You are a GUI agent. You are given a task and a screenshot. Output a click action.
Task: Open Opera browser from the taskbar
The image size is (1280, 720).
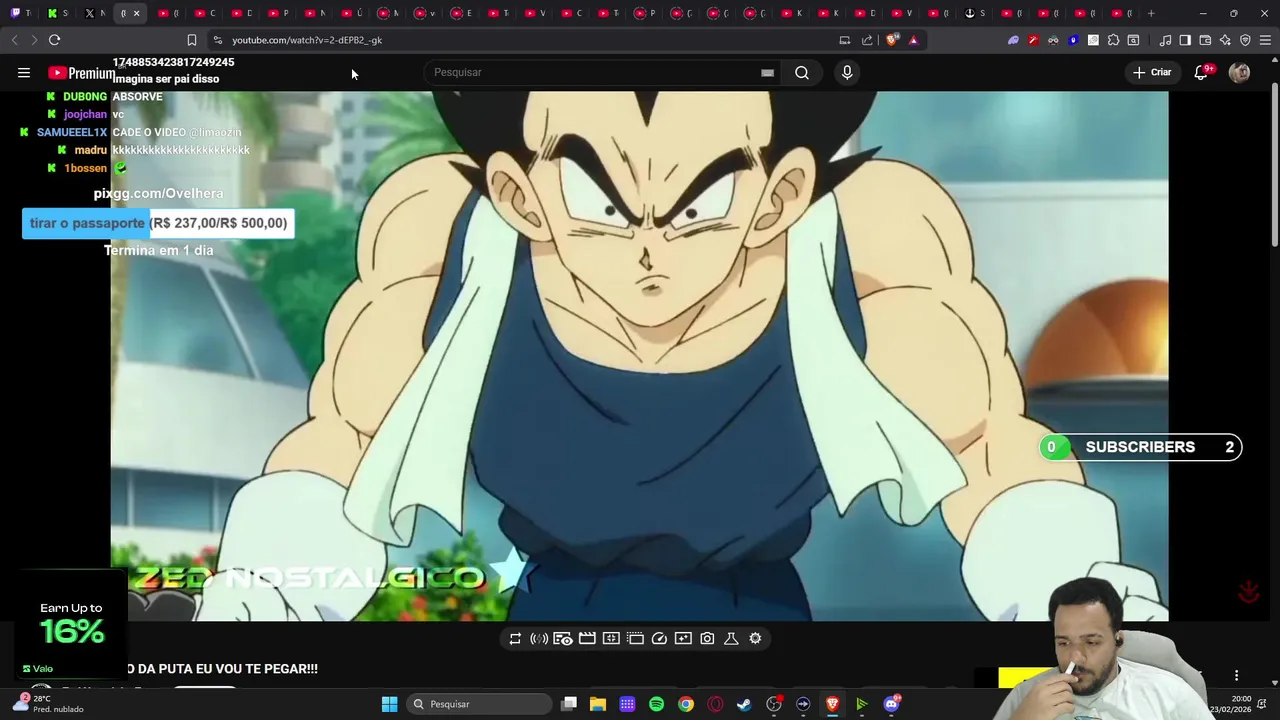(715, 704)
